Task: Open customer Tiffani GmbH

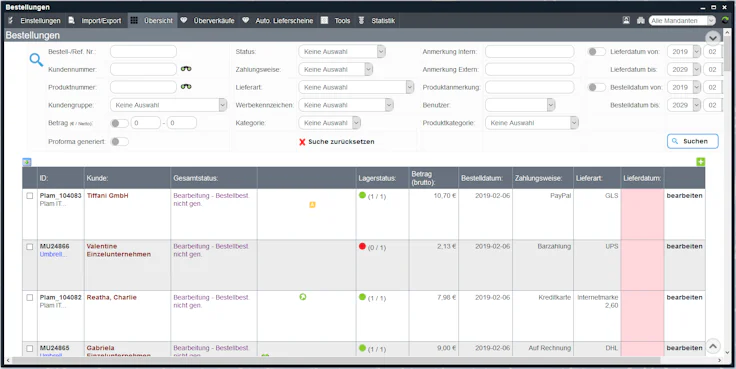Action: 107,196
